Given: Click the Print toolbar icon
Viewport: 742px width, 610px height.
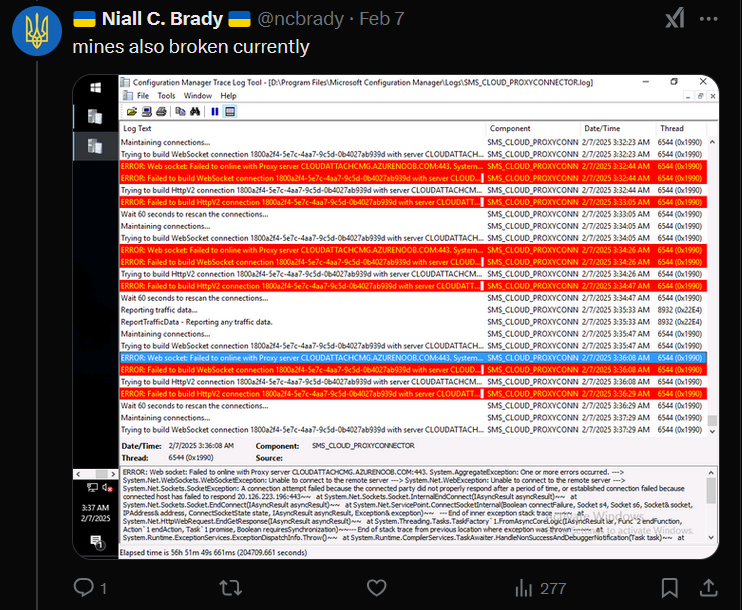Looking at the screenshot, I should pyautogui.click(x=161, y=112).
